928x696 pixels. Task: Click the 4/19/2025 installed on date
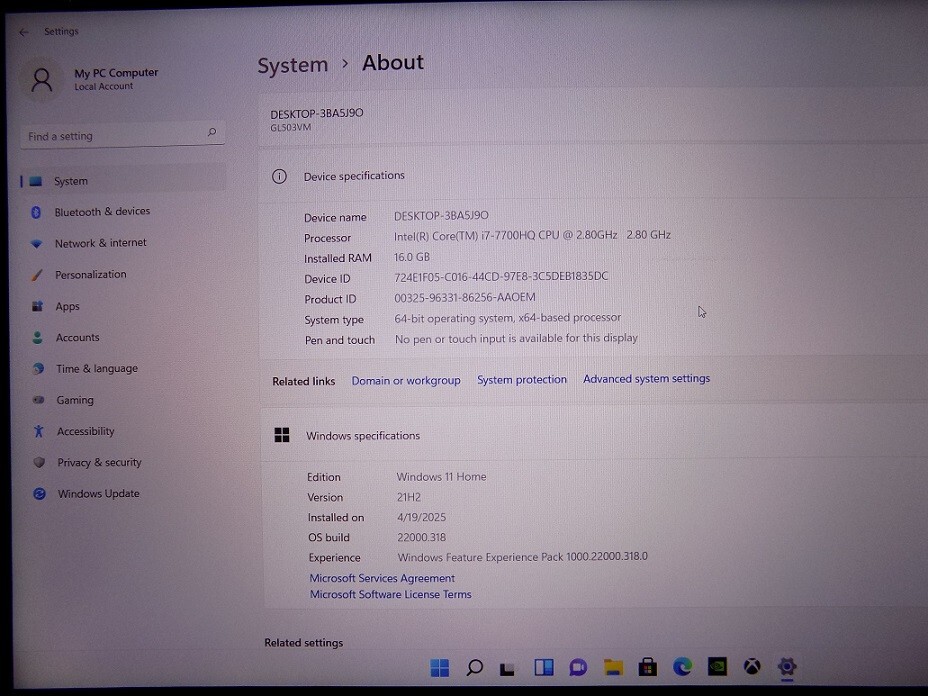coord(421,517)
